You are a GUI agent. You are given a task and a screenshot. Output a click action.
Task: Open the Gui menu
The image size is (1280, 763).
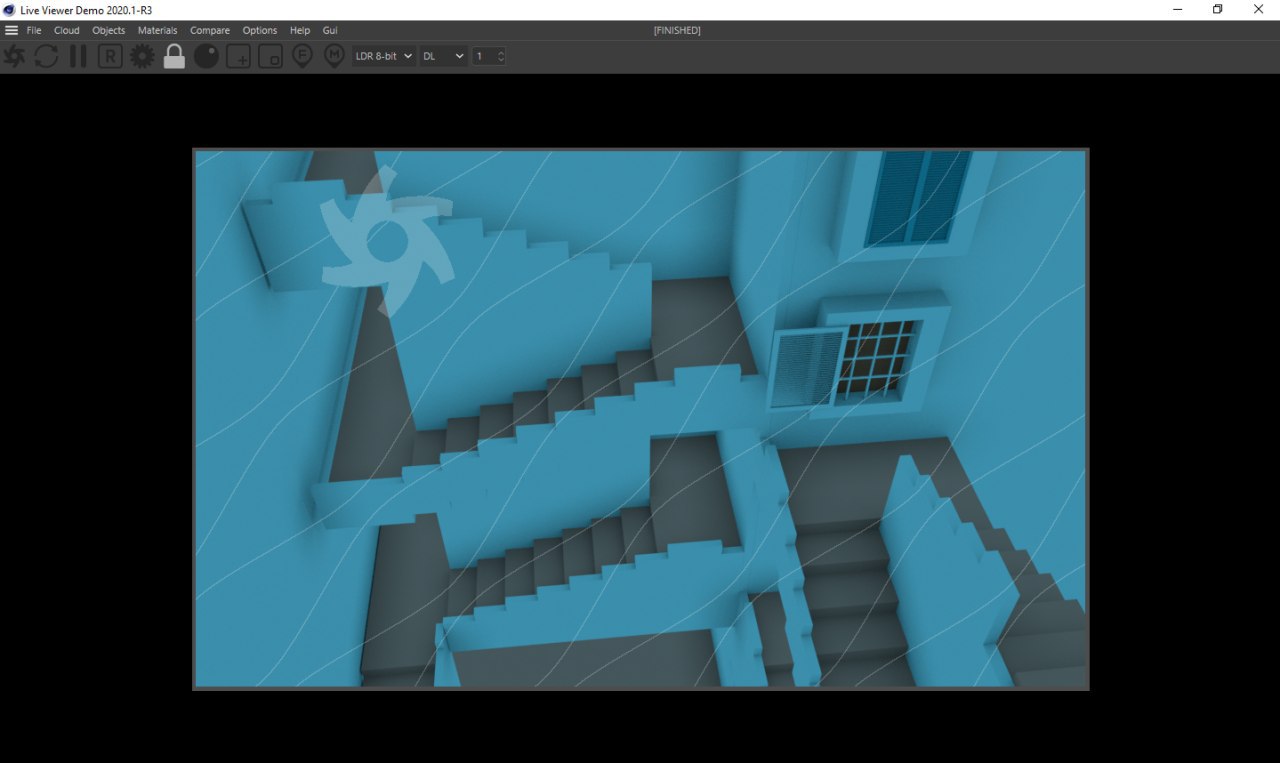coord(330,30)
